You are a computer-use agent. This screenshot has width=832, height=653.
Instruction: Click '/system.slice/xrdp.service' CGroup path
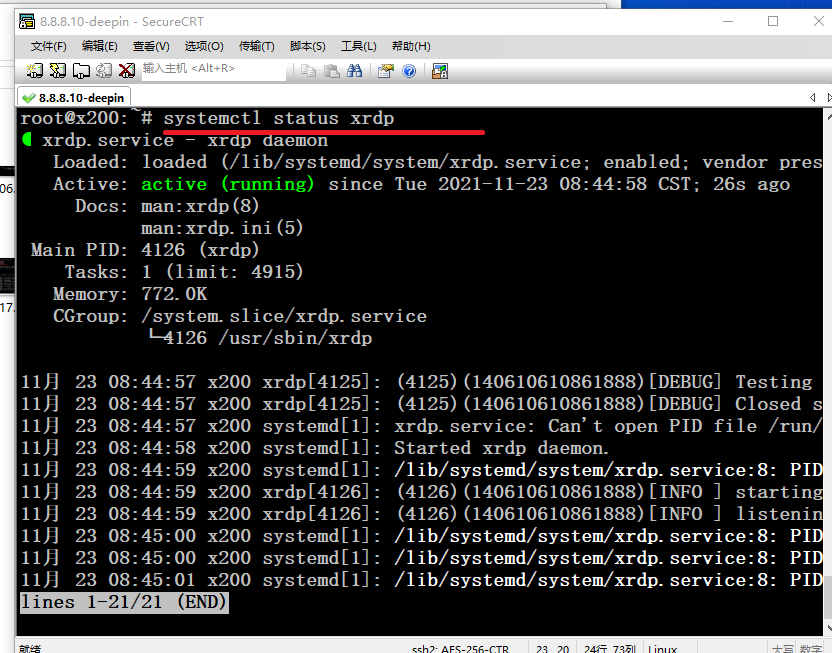pyautogui.click(x=284, y=316)
